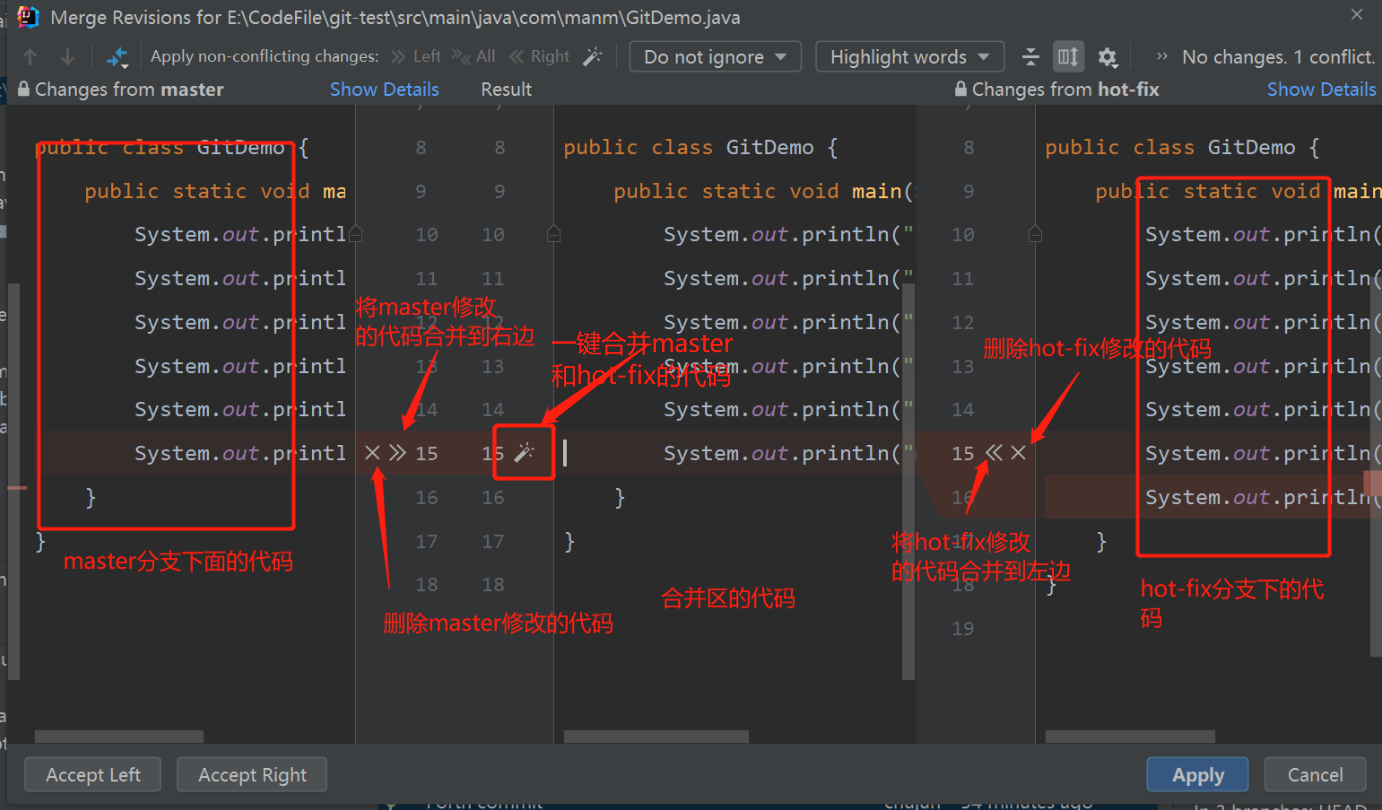Apply All non-conflicting changes
Image resolution: width=1382 pixels, height=810 pixels.
pyautogui.click(x=474, y=57)
